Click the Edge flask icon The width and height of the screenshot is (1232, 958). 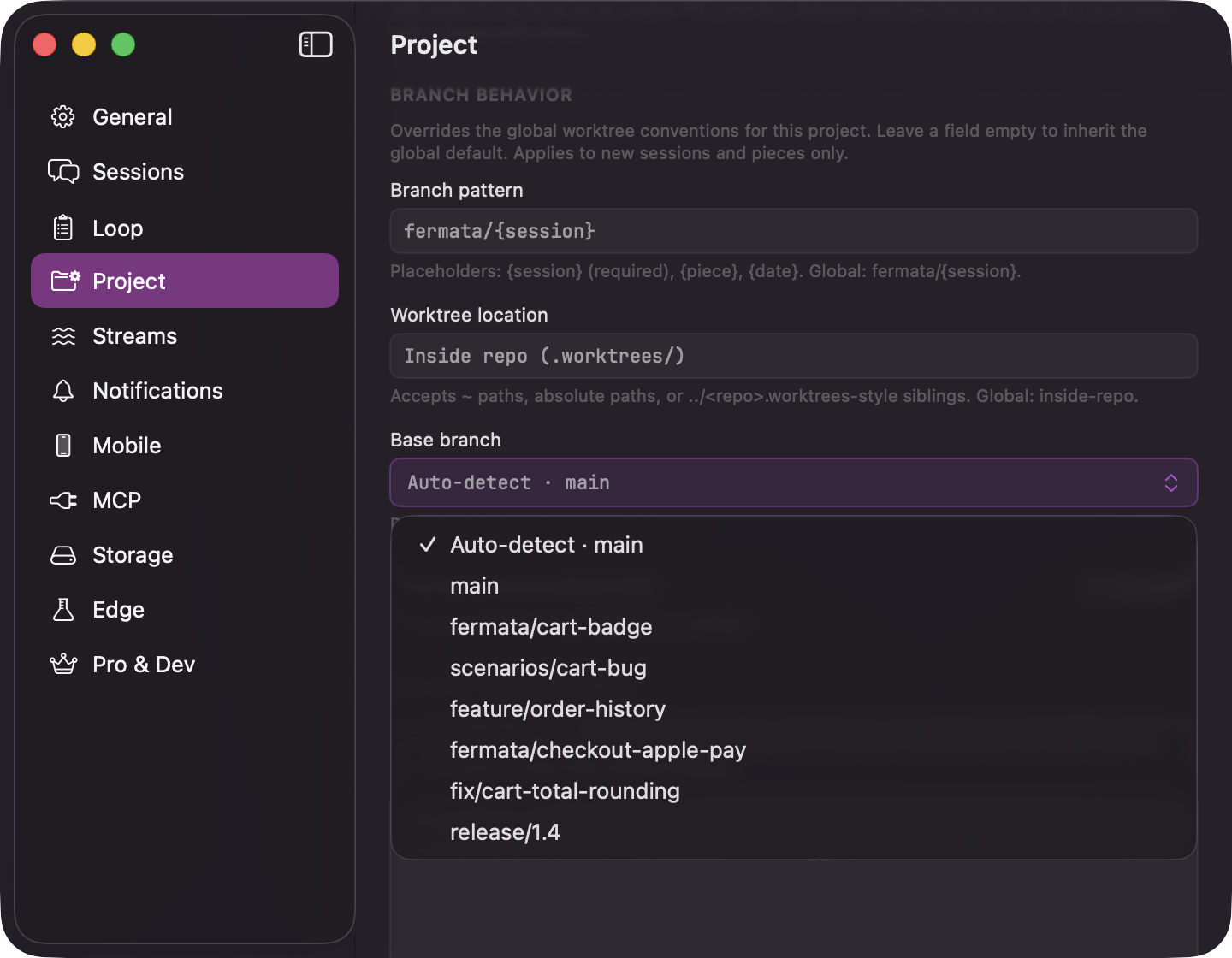click(63, 610)
